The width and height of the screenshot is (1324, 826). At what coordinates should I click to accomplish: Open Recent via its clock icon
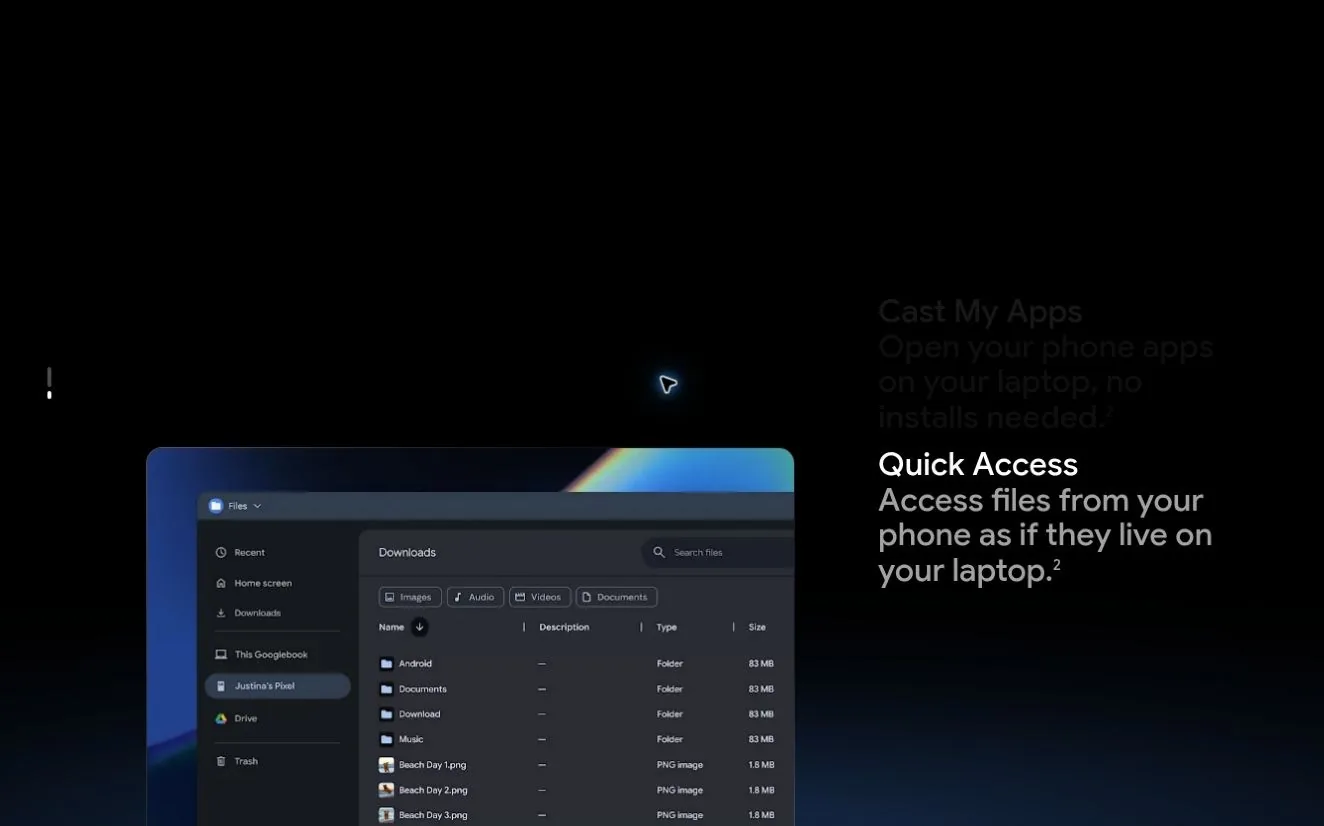point(221,553)
